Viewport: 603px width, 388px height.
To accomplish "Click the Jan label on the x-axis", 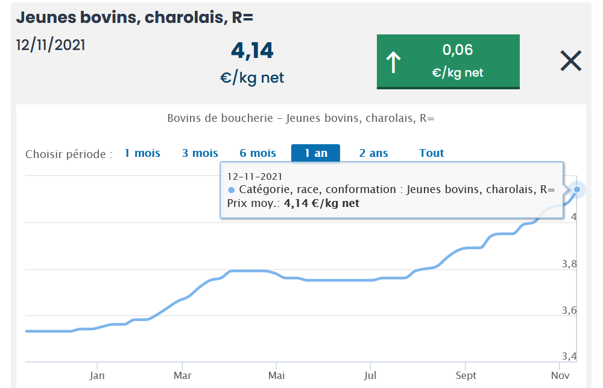I will pyautogui.click(x=97, y=375).
